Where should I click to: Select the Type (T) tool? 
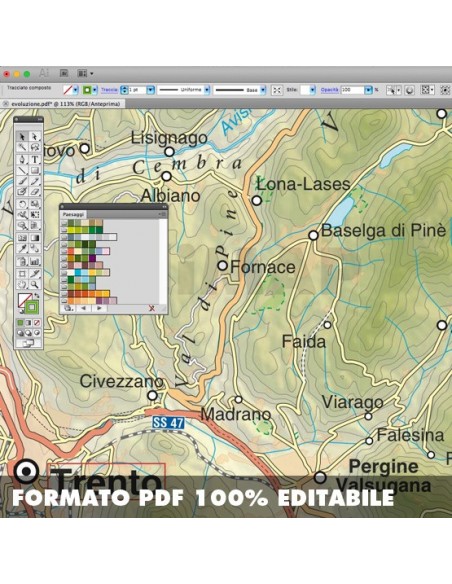coord(35,159)
